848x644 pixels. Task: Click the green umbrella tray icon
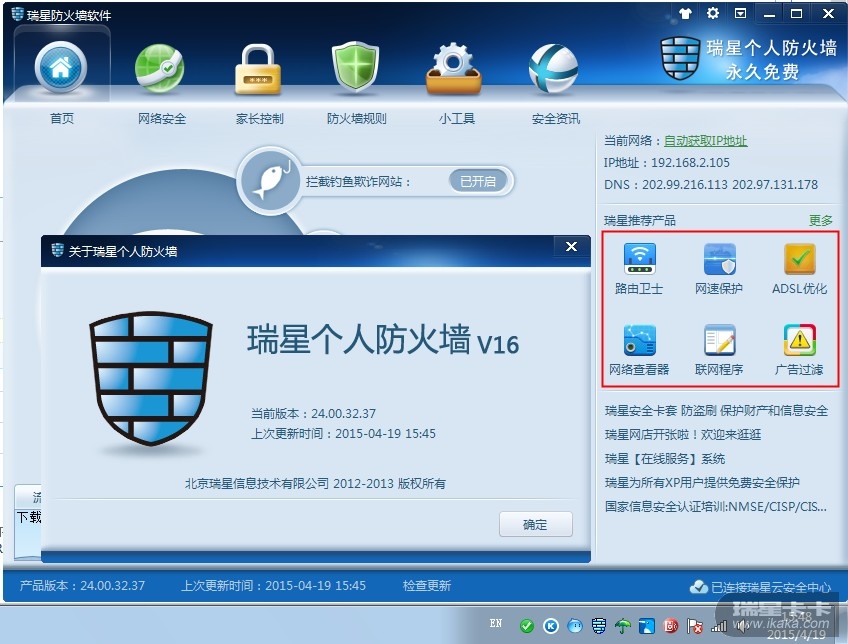(623, 626)
